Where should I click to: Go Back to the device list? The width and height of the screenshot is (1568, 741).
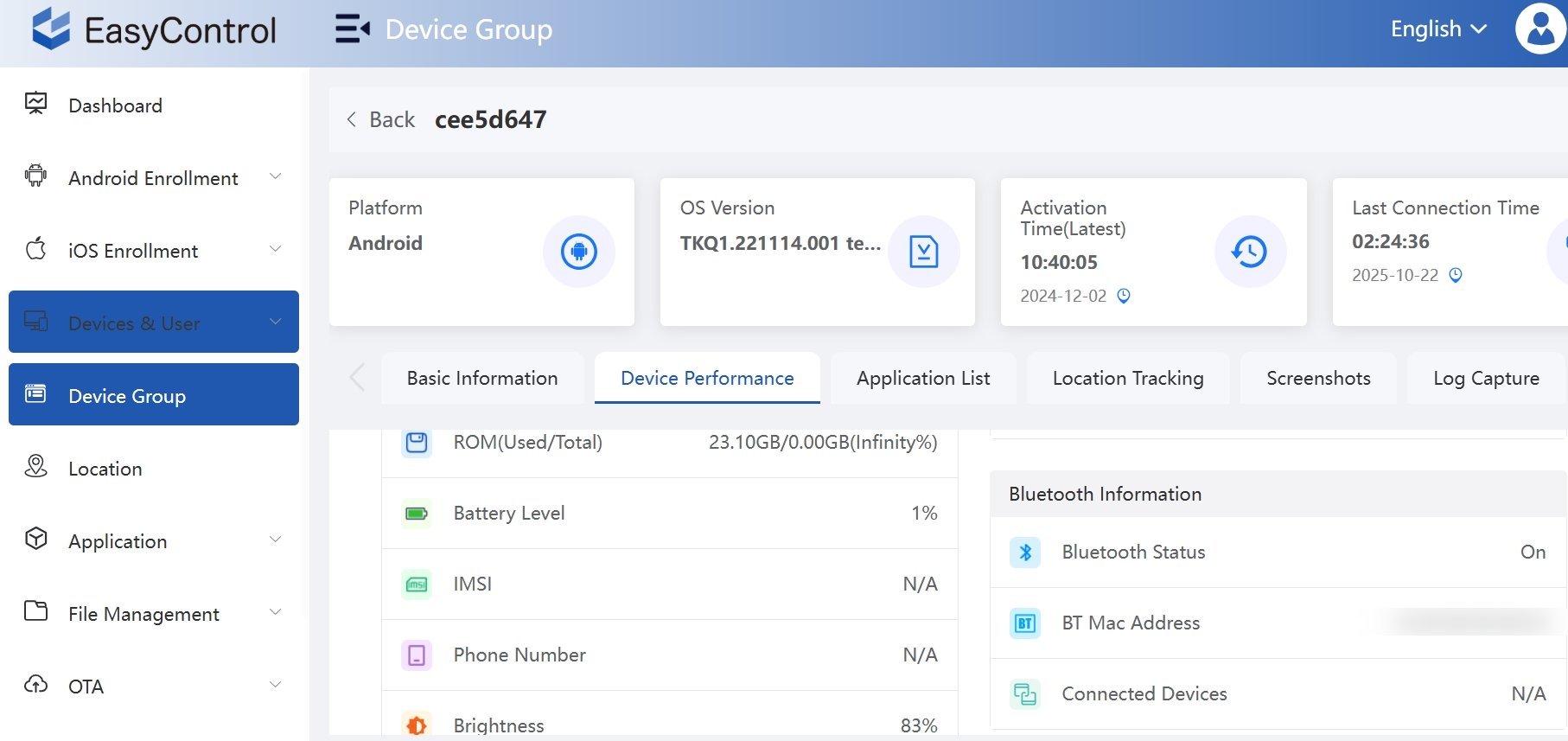click(x=381, y=119)
